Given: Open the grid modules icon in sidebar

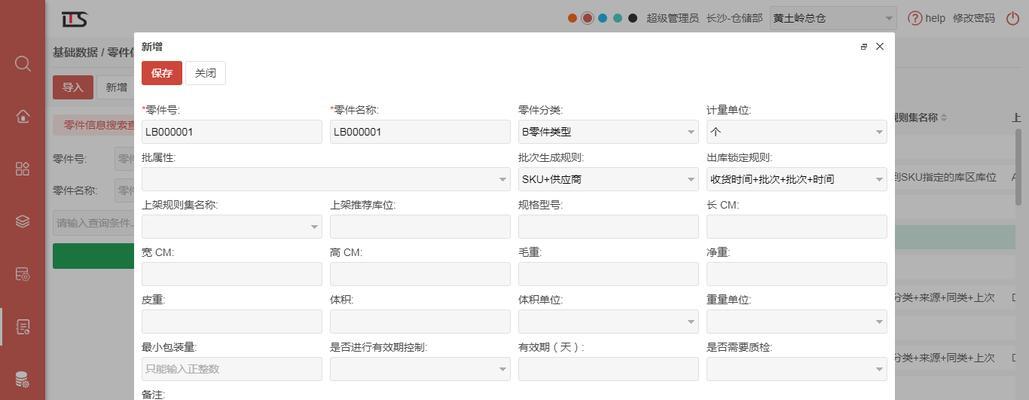Looking at the screenshot, I should (22, 169).
